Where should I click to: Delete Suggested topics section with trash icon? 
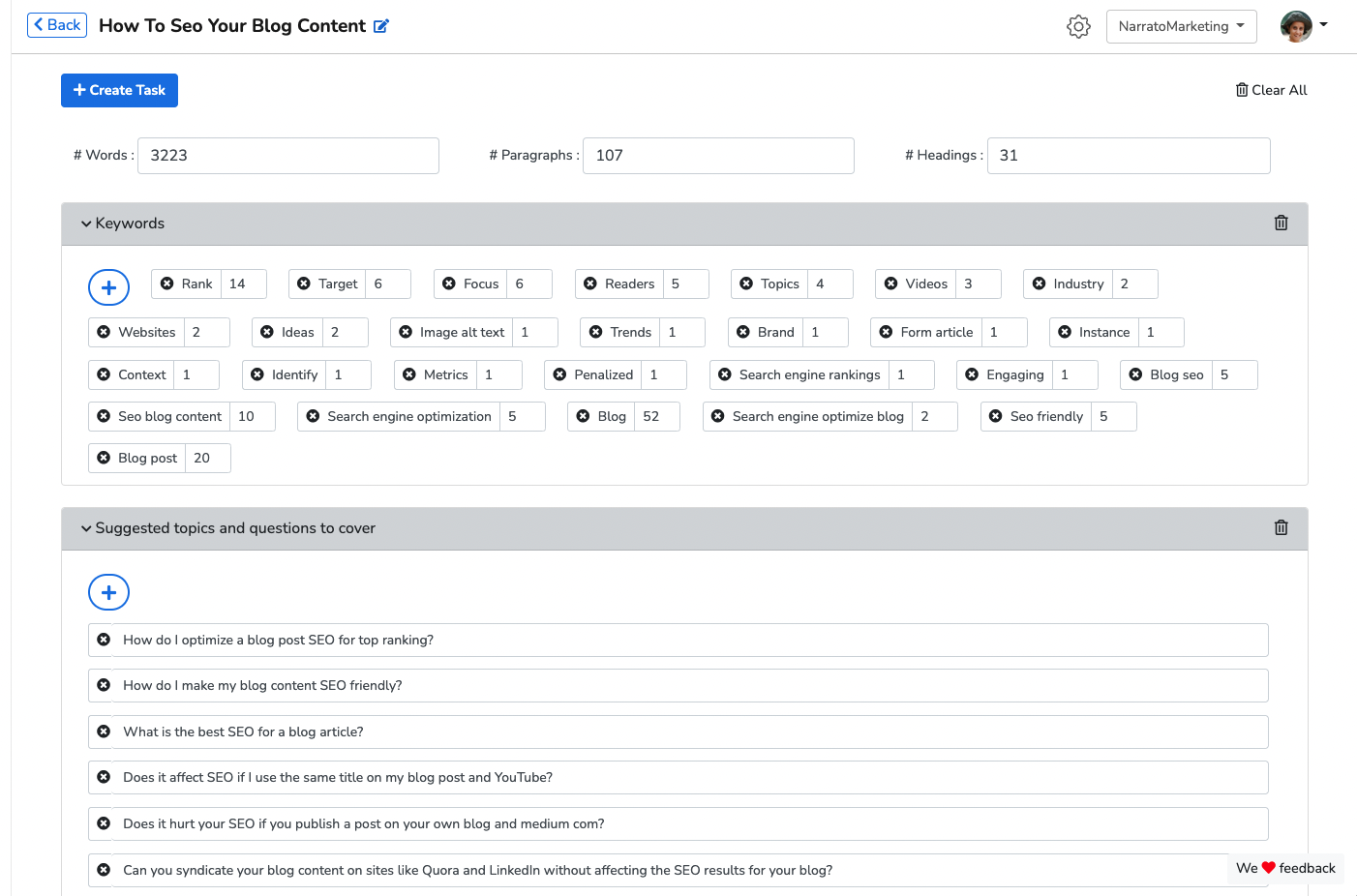(1281, 528)
